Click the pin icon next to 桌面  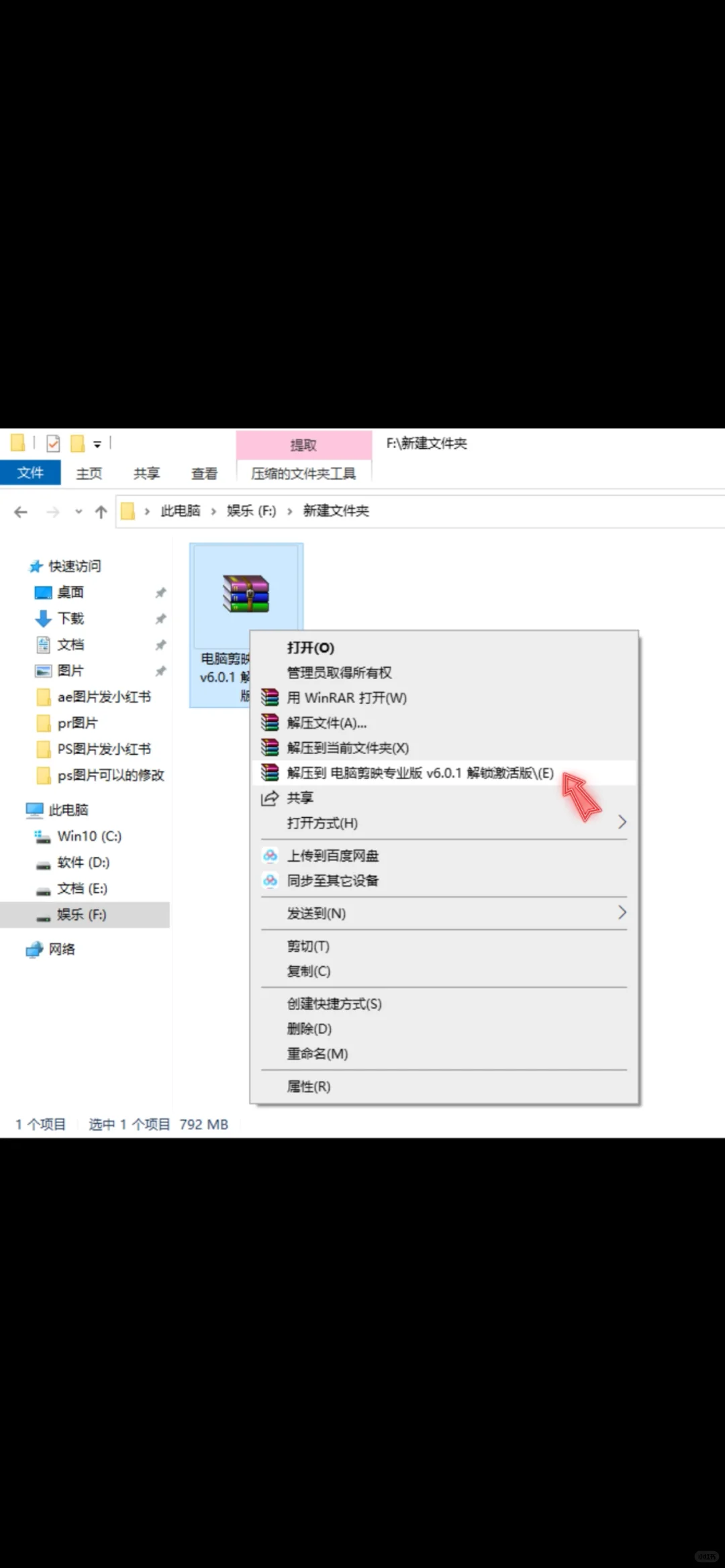[160, 593]
